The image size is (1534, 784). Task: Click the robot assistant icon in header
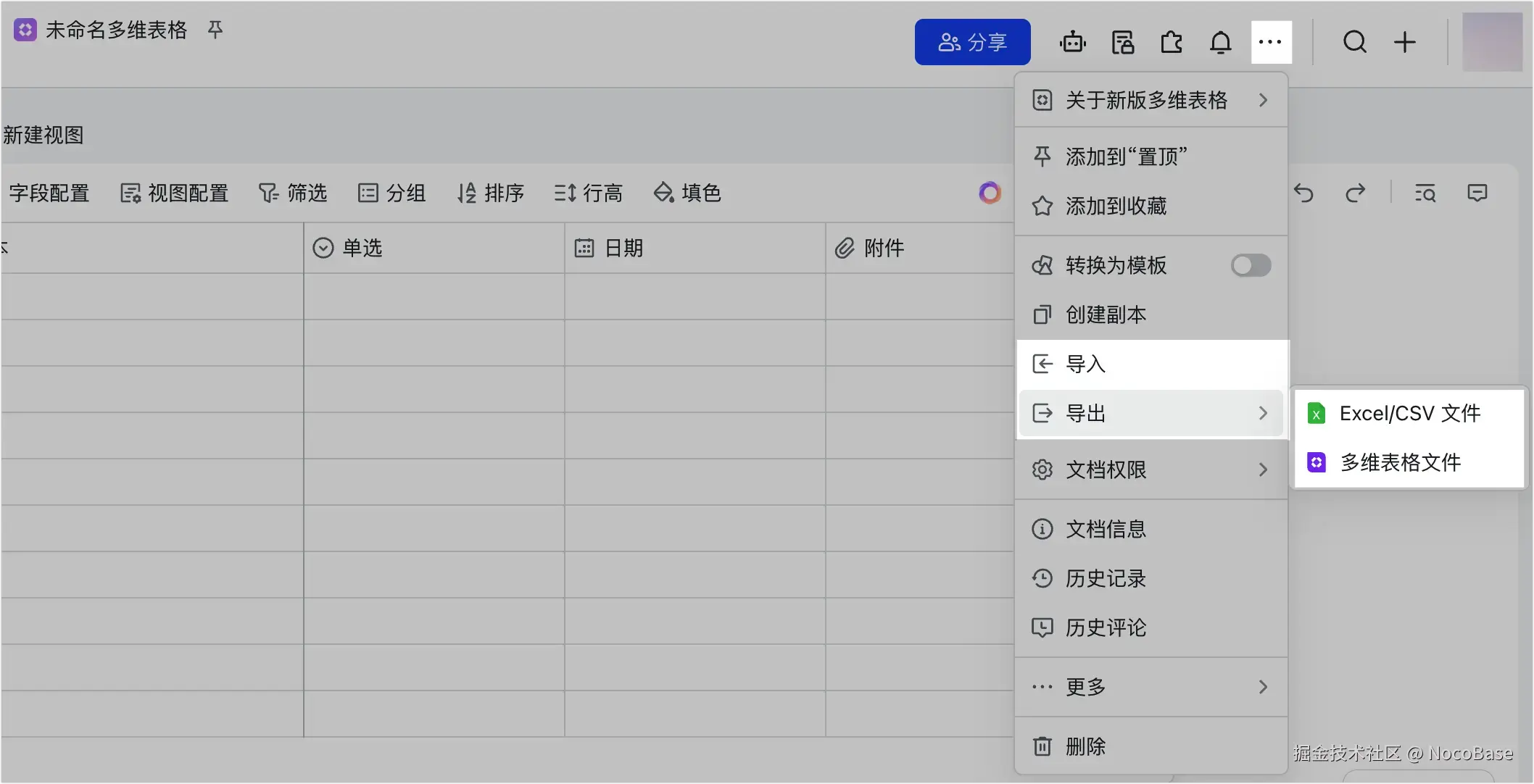[x=1072, y=42]
